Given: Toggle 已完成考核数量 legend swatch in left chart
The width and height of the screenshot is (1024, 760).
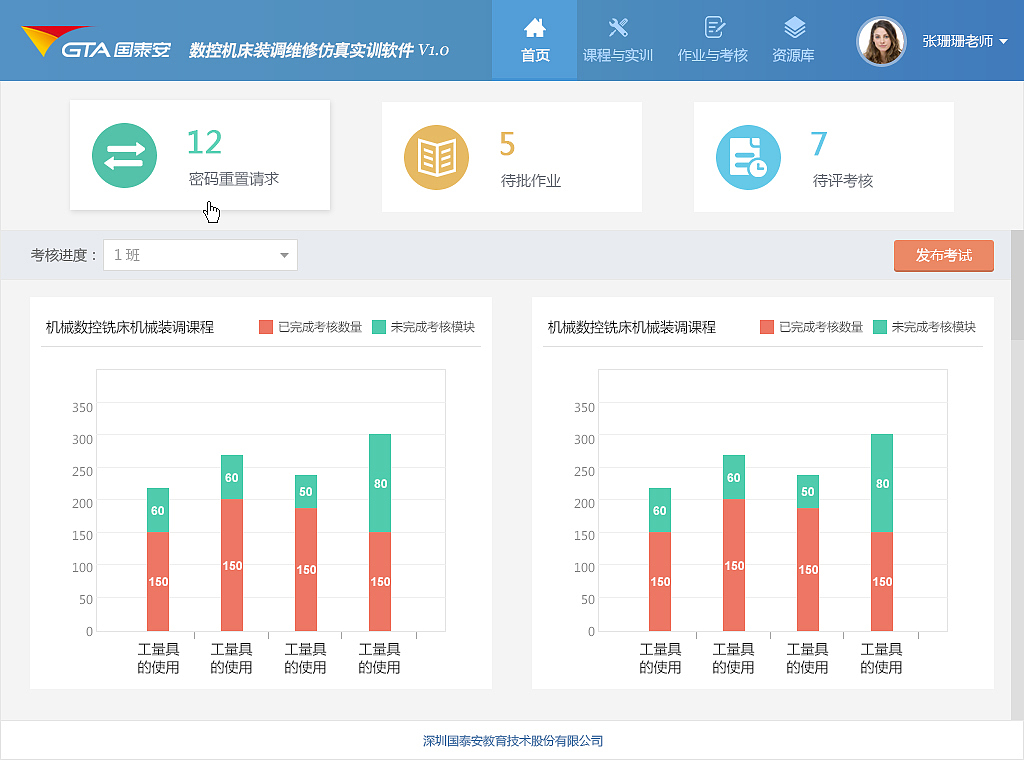Looking at the screenshot, I should pos(266,327).
